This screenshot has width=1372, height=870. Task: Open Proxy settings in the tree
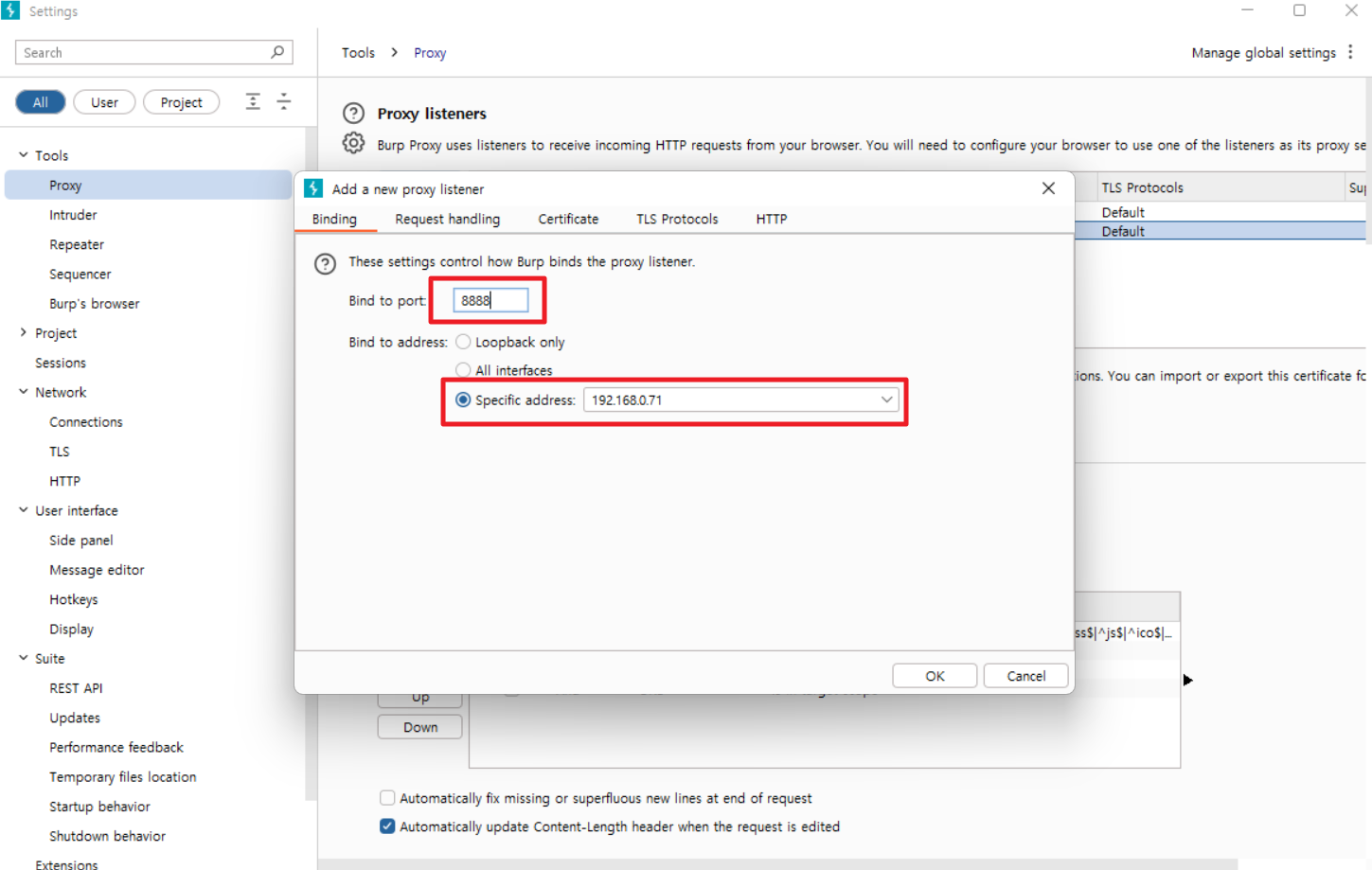point(149,185)
